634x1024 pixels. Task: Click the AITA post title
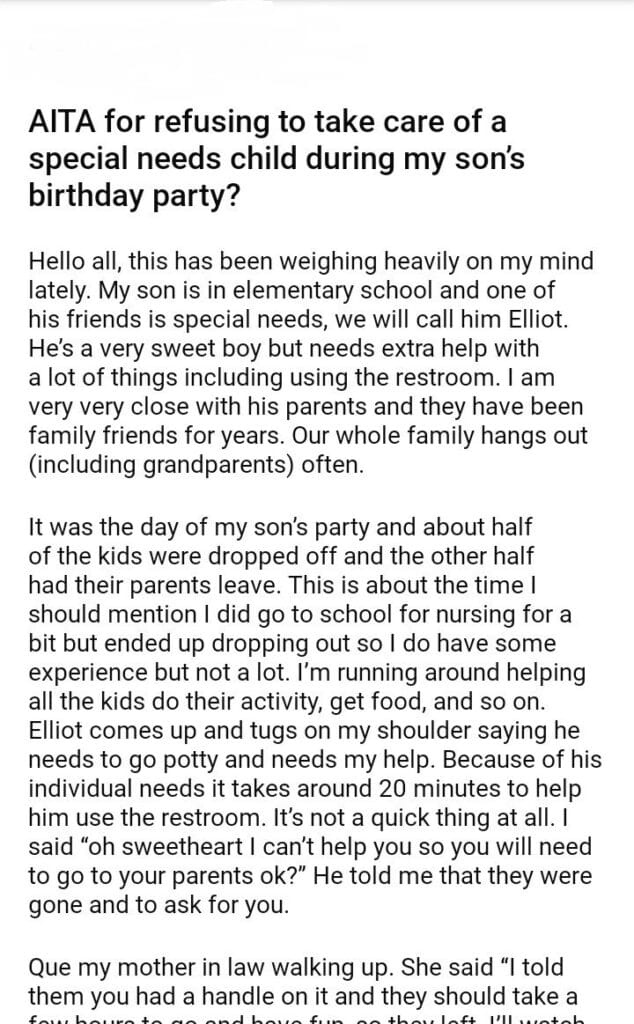point(267,158)
